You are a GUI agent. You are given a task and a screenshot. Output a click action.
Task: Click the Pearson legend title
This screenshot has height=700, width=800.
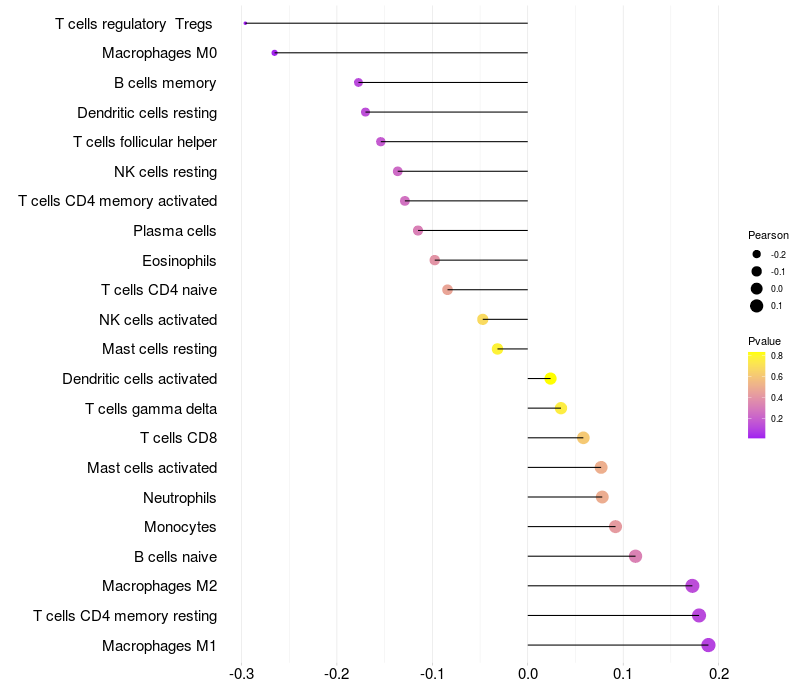pos(768,235)
